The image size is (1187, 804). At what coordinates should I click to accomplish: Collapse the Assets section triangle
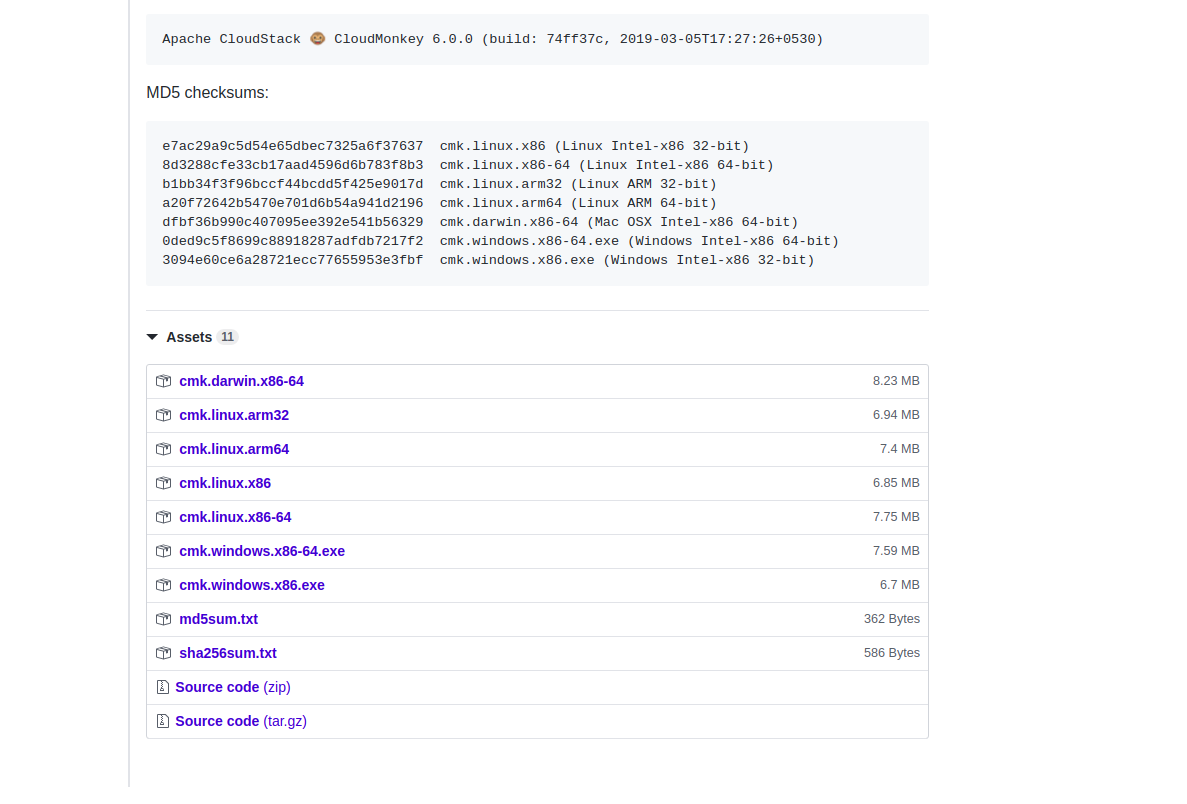[x=152, y=337]
